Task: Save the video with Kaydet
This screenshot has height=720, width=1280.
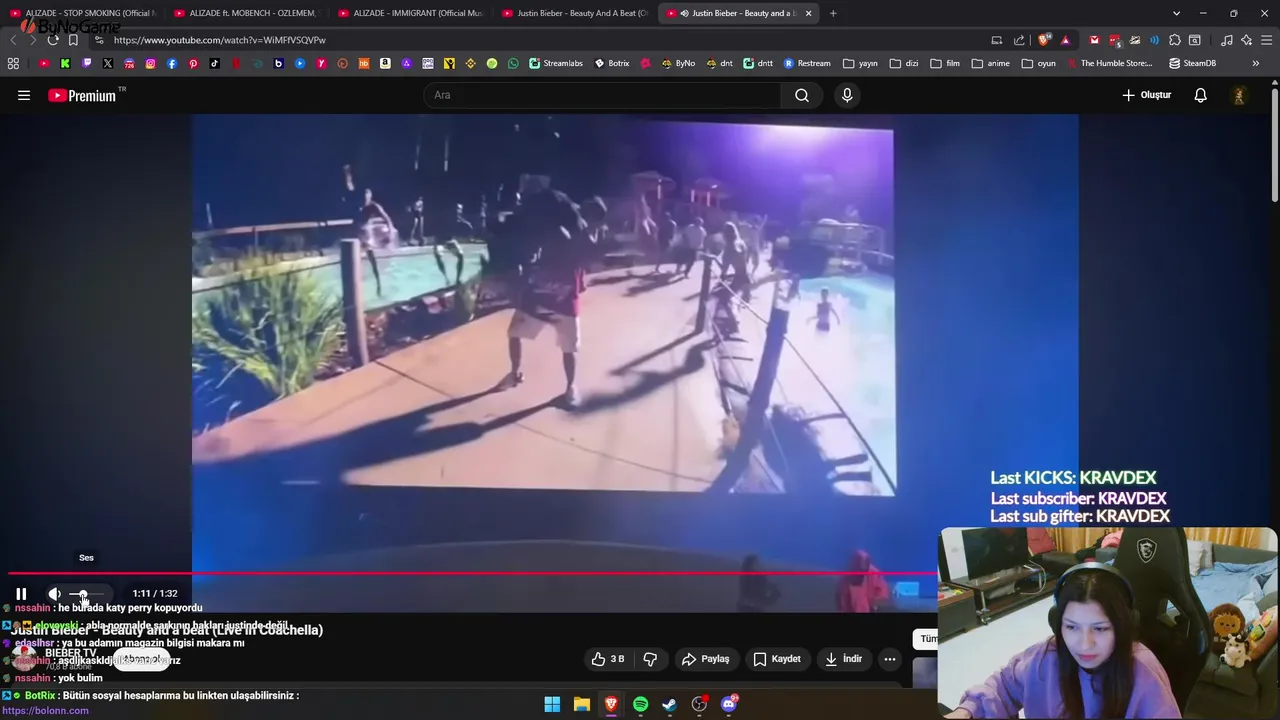Action: 777,659
